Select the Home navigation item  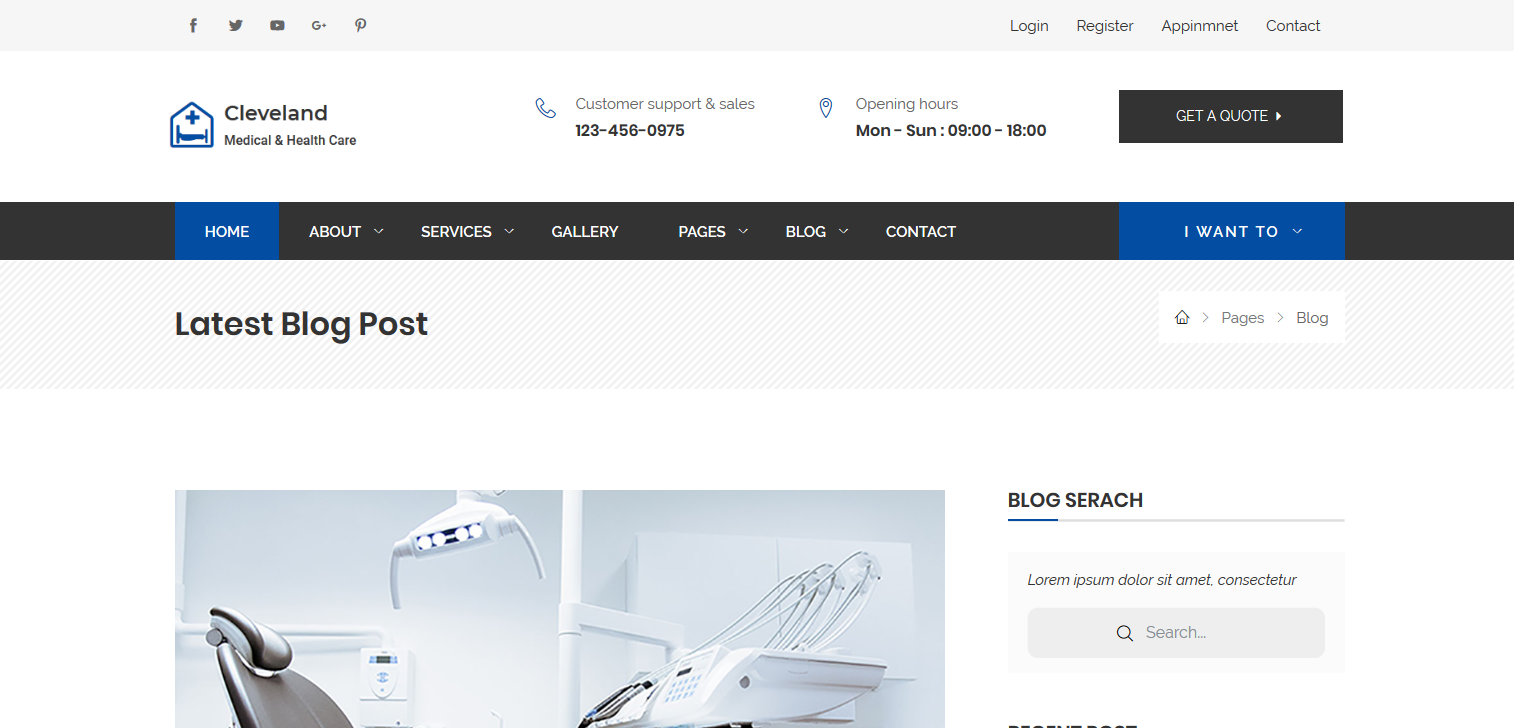click(227, 231)
